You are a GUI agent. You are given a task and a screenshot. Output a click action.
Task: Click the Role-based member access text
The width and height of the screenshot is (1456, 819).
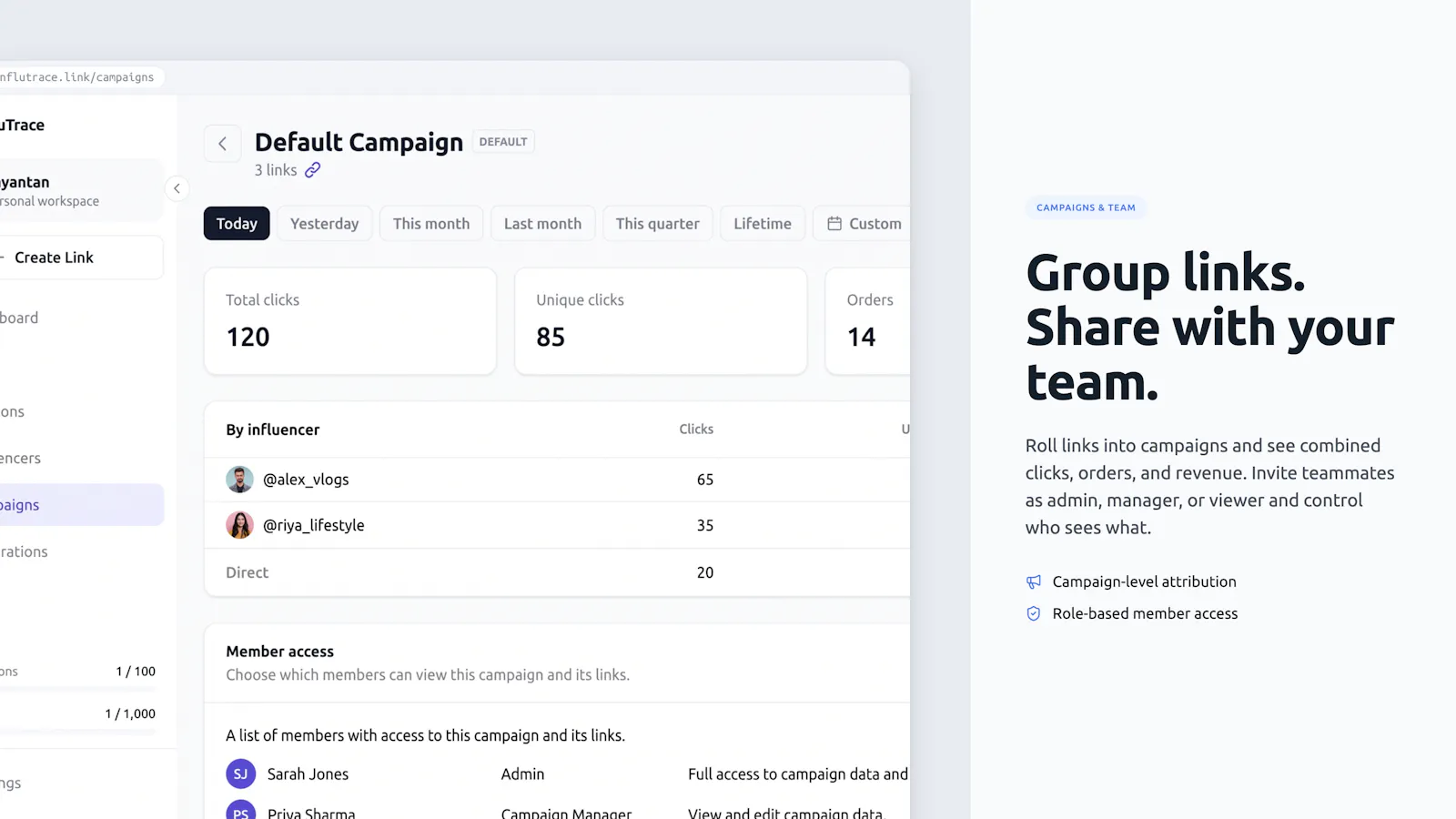click(1146, 613)
